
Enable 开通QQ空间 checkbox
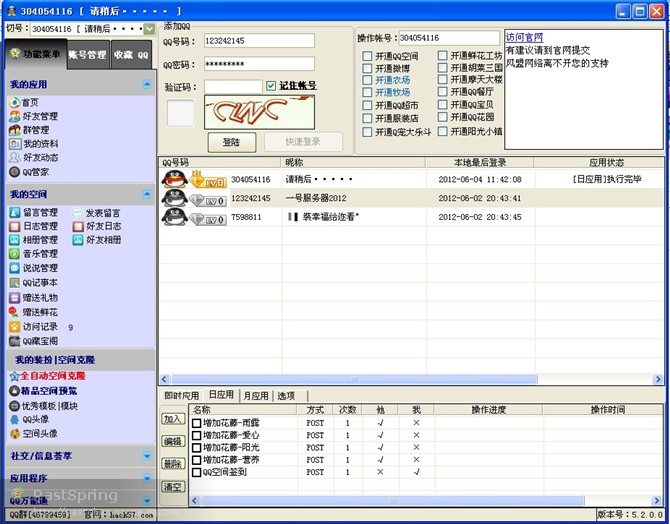[x=367, y=56]
